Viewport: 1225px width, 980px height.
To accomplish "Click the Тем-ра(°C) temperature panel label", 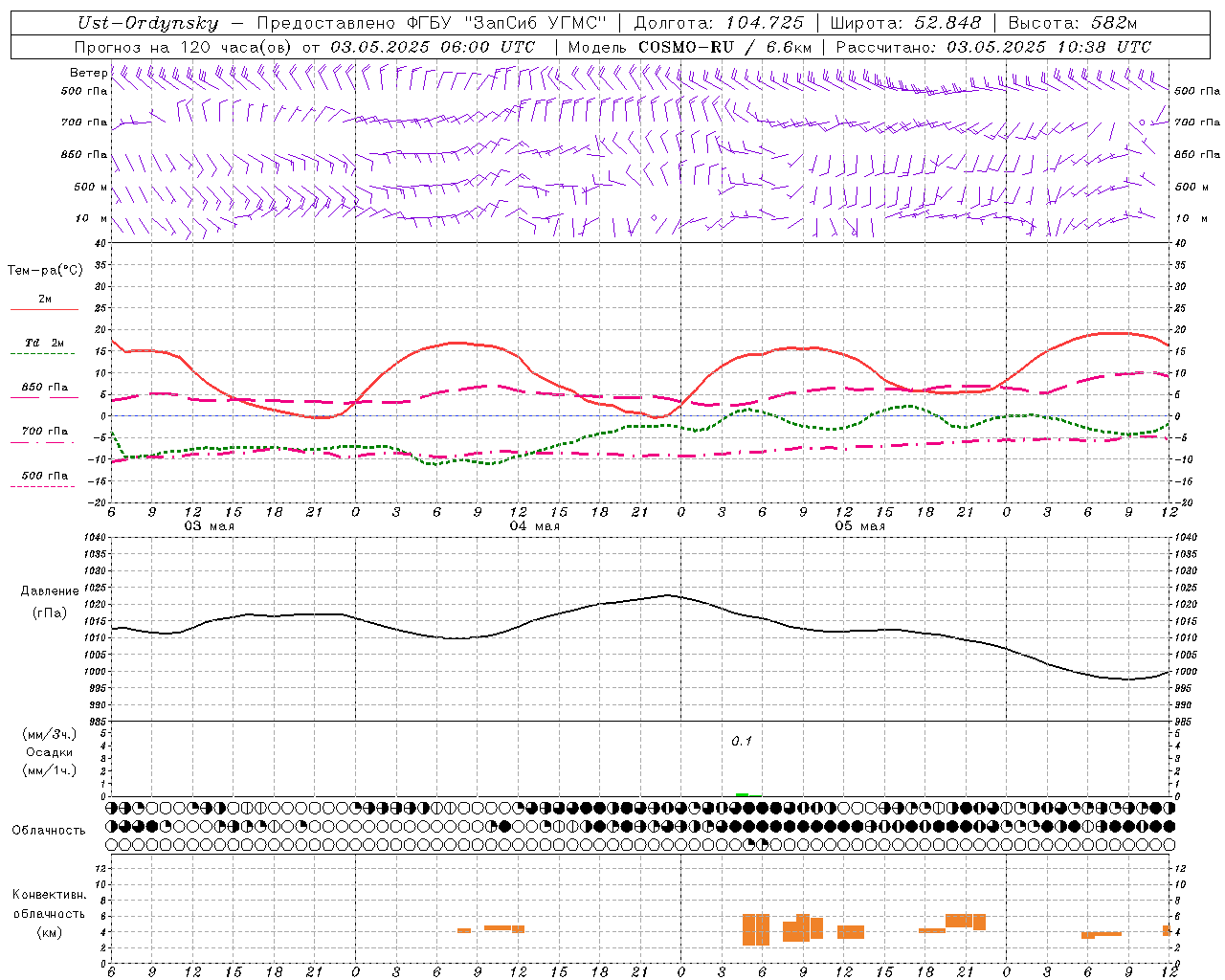I will (x=45, y=271).
